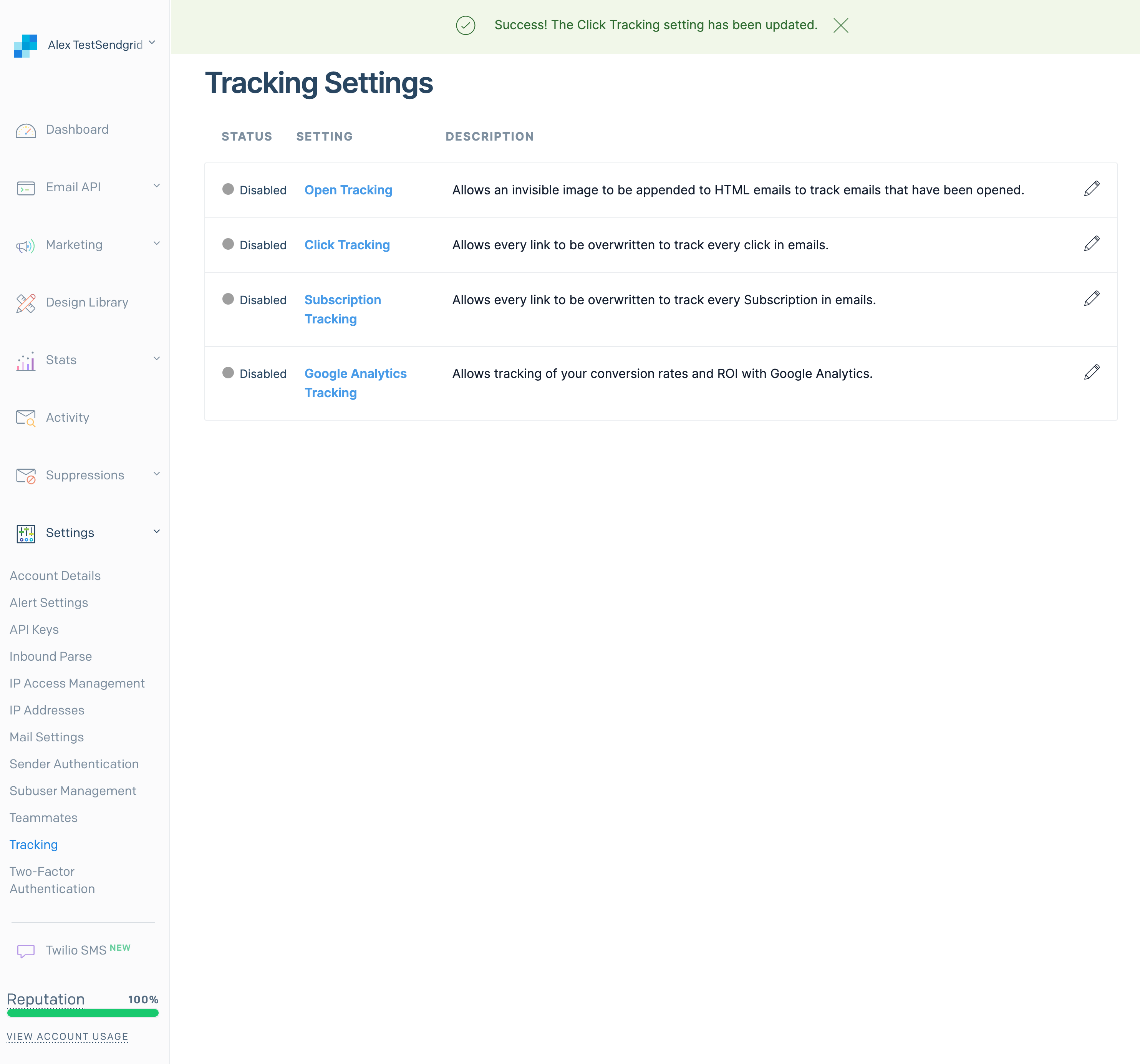Click Subscription Tracking edit pencil icon

tap(1091, 299)
